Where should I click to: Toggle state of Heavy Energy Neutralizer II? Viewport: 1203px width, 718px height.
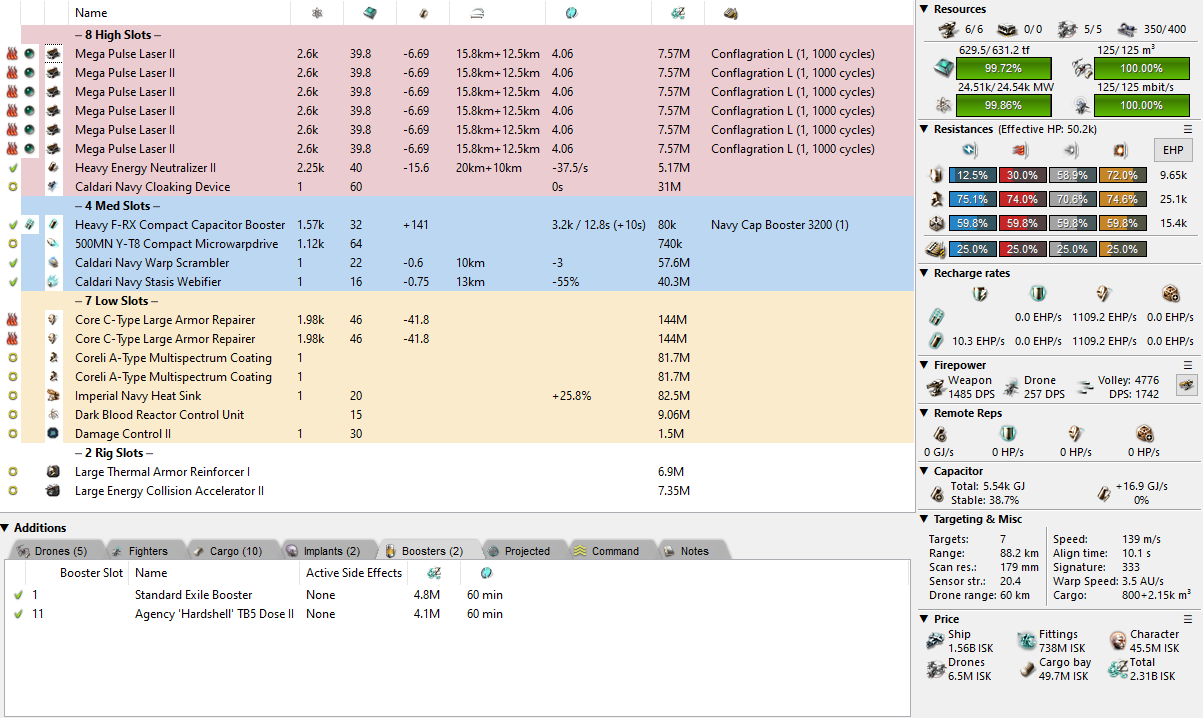pyautogui.click(x=12, y=168)
